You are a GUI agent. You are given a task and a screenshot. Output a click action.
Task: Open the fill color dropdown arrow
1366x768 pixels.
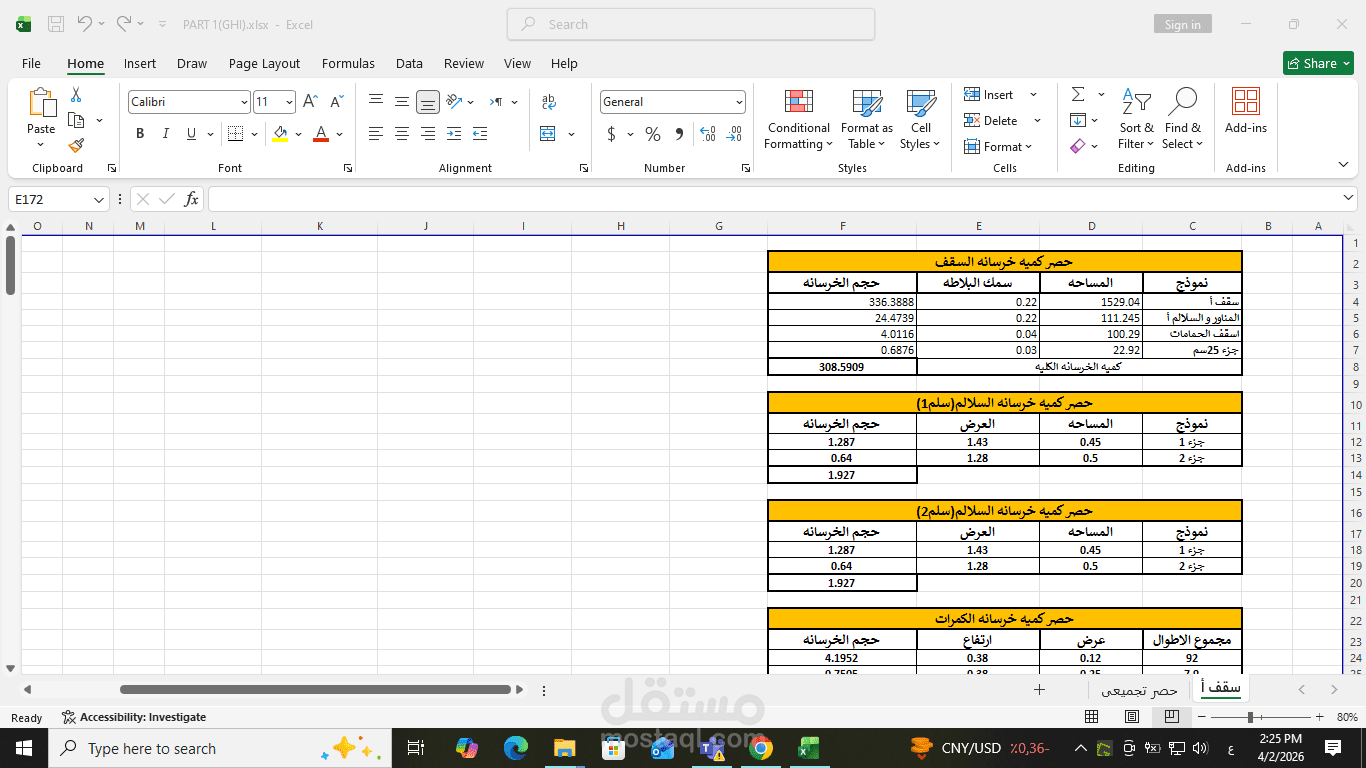coord(297,134)
